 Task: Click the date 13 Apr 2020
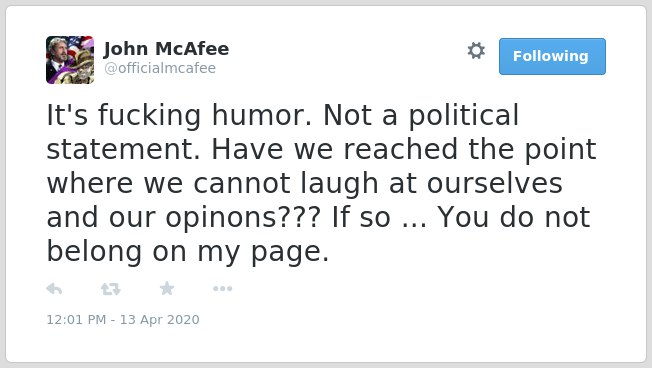tap(160, 319)
